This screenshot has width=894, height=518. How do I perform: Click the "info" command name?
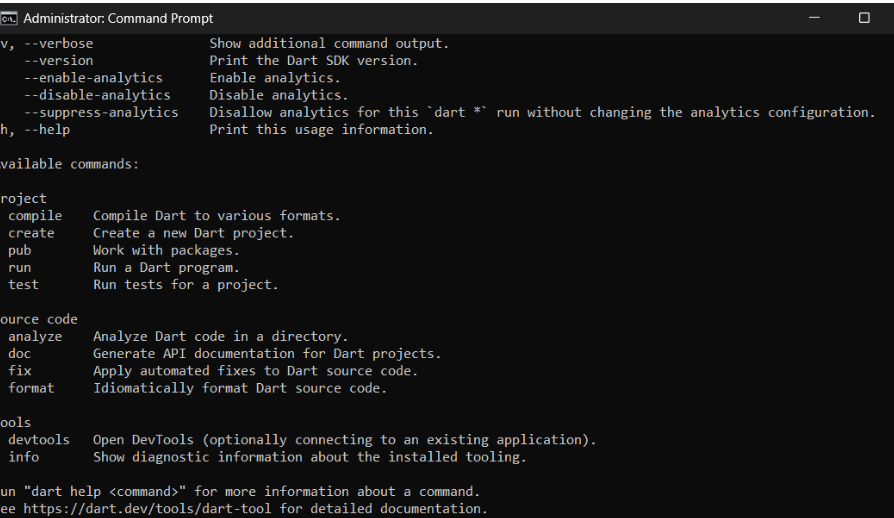tap(23, 457)
